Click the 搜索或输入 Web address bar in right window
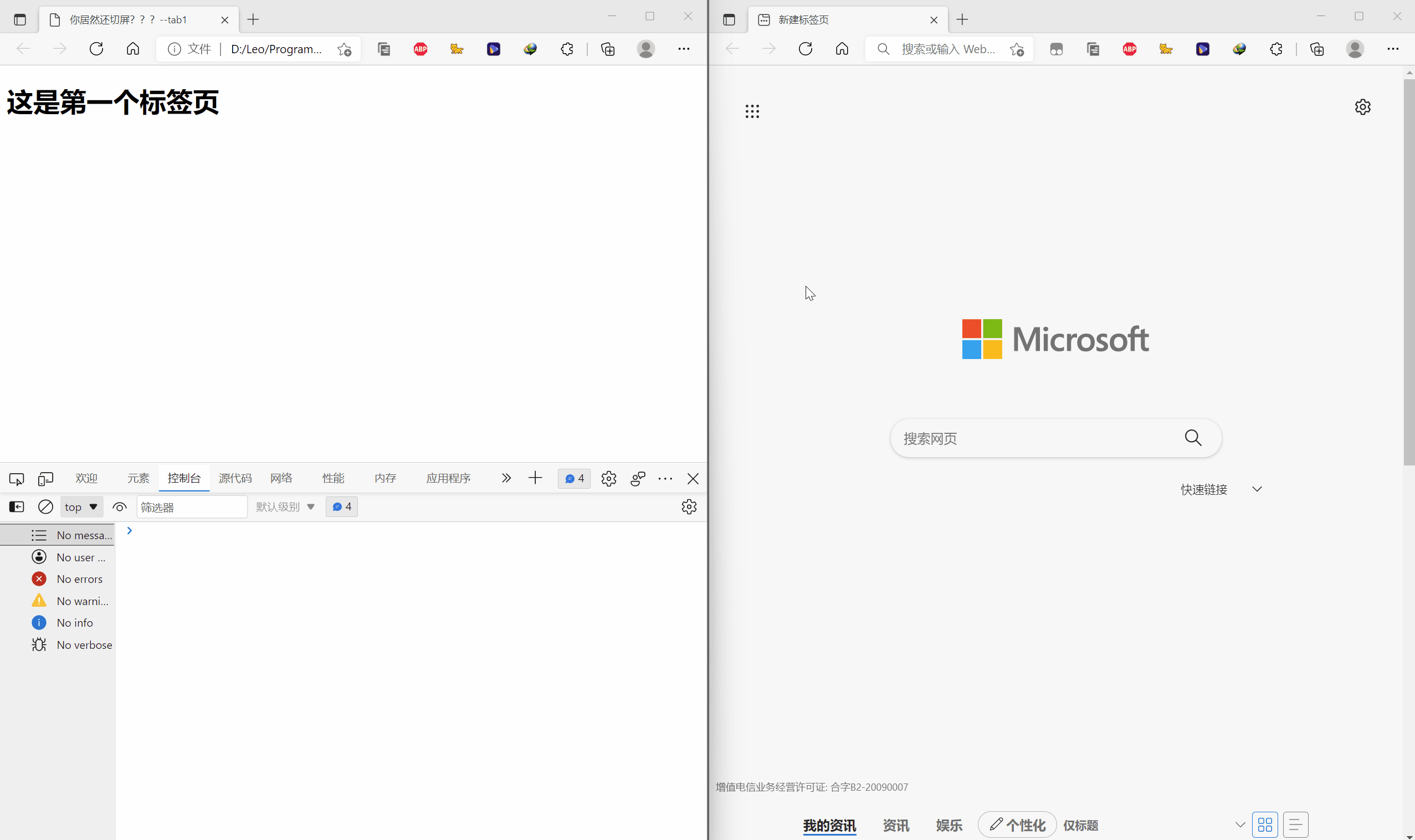 click(948, 49)
